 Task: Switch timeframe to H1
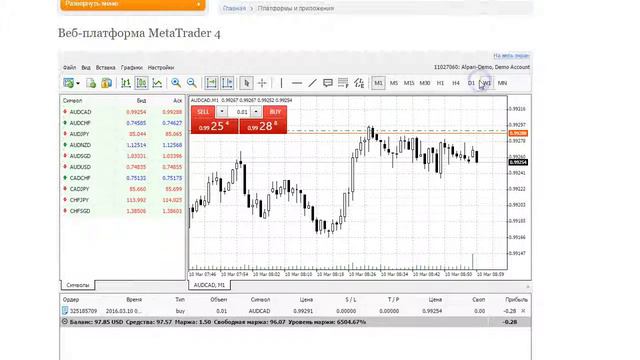[x=440, y=83]
